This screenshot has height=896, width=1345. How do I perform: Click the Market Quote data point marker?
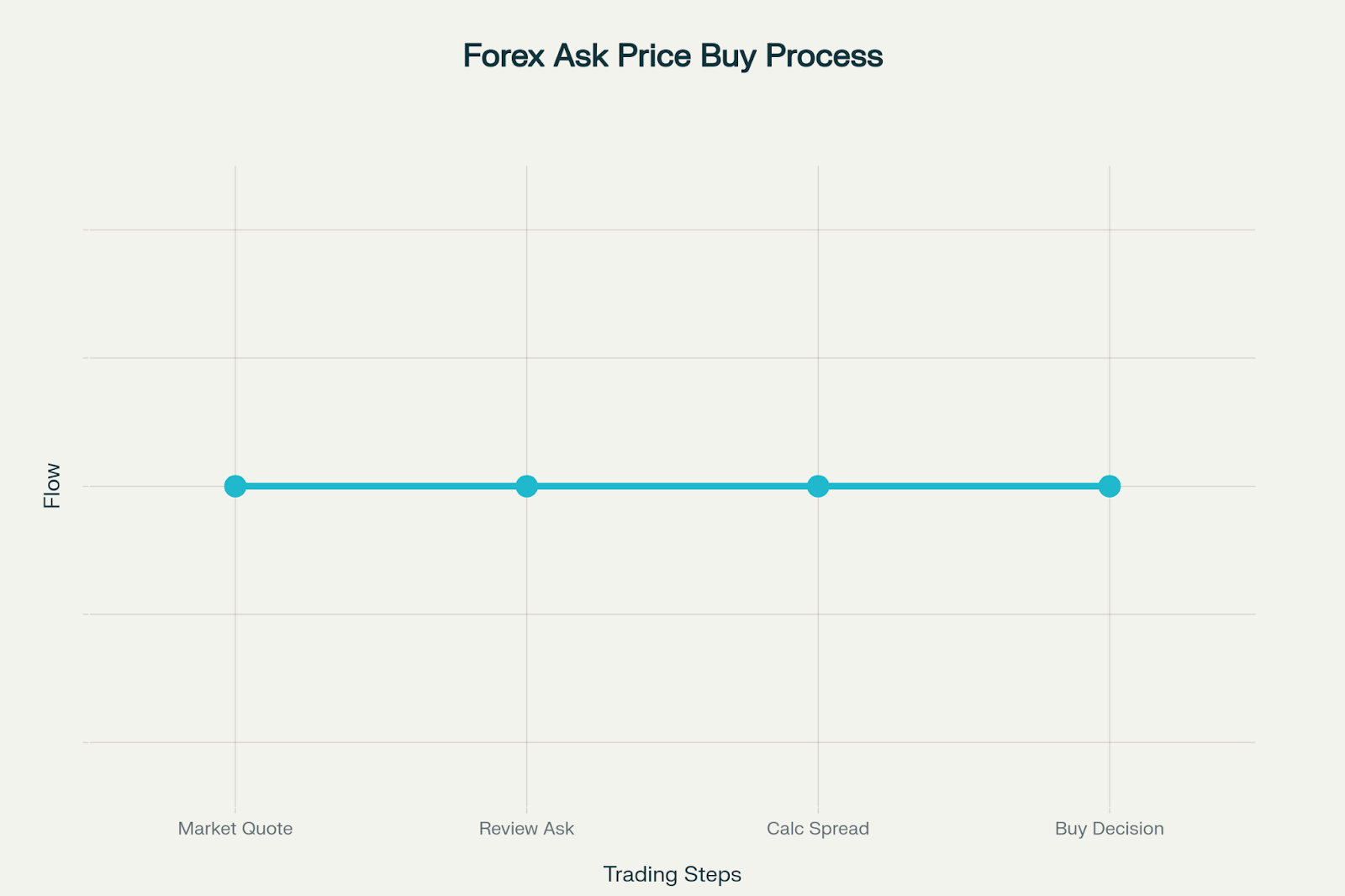[x=235, y=486]
